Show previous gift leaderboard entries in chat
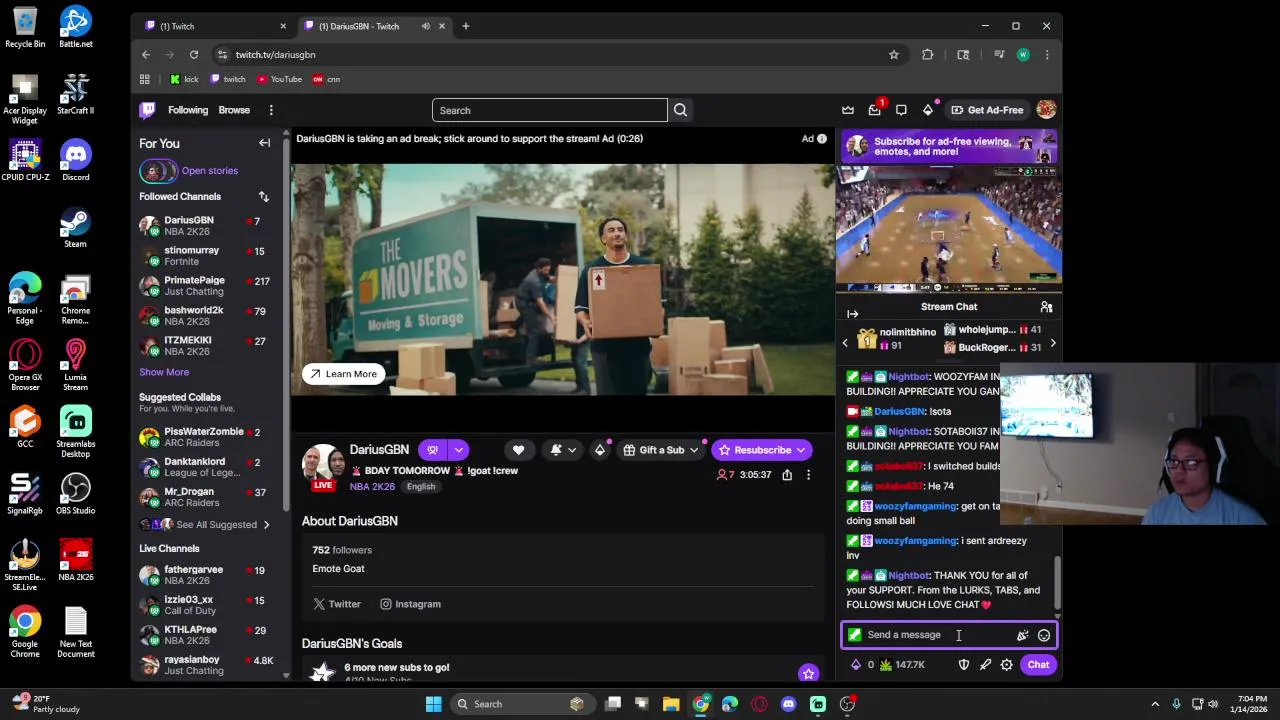Viewport: 1280px width, 720px height. [845, 343]
